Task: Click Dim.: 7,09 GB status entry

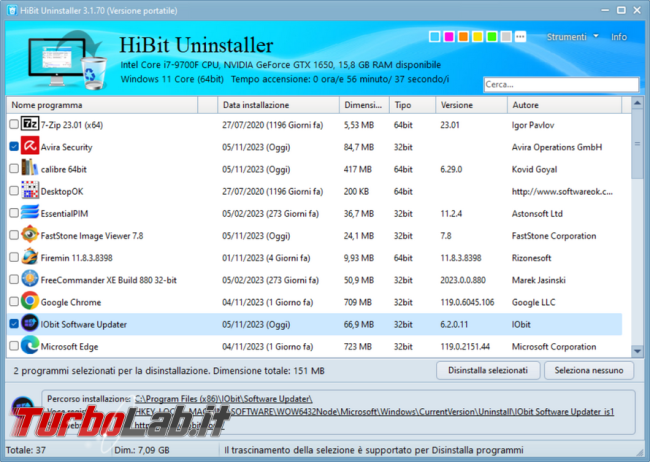Action: tap(142, 450)
